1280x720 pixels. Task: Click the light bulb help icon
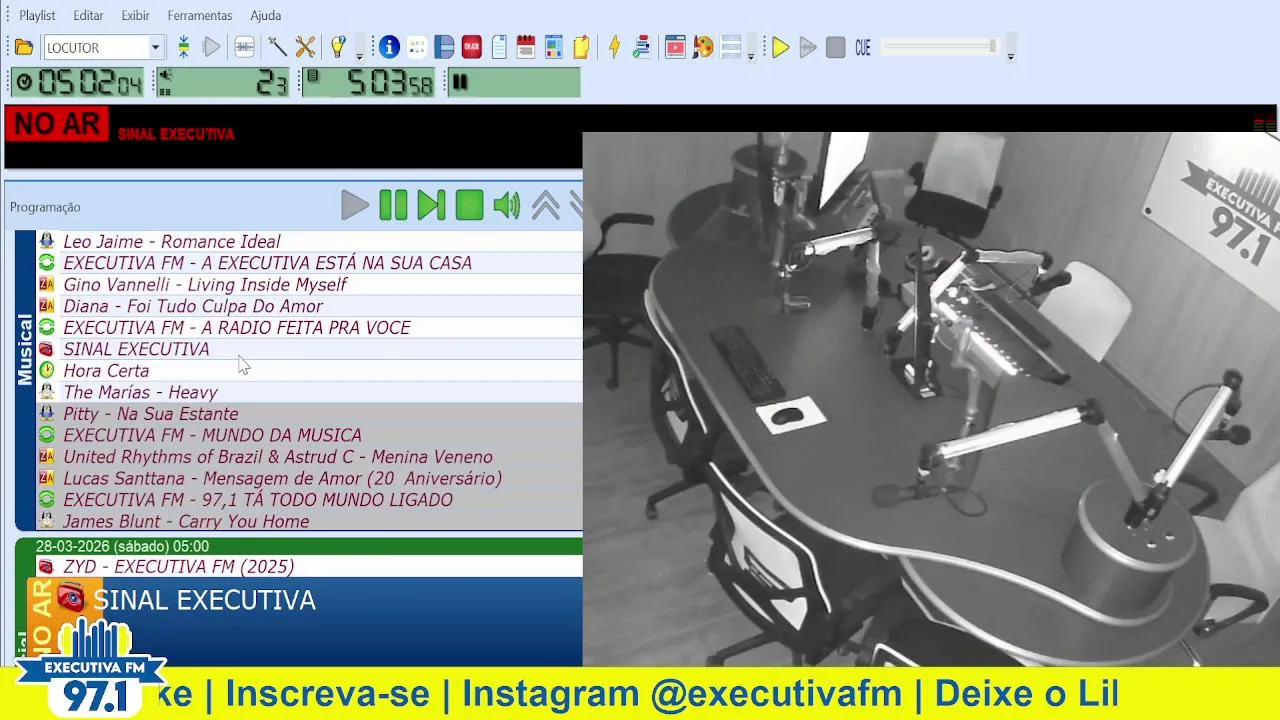(x=338, y=47)
